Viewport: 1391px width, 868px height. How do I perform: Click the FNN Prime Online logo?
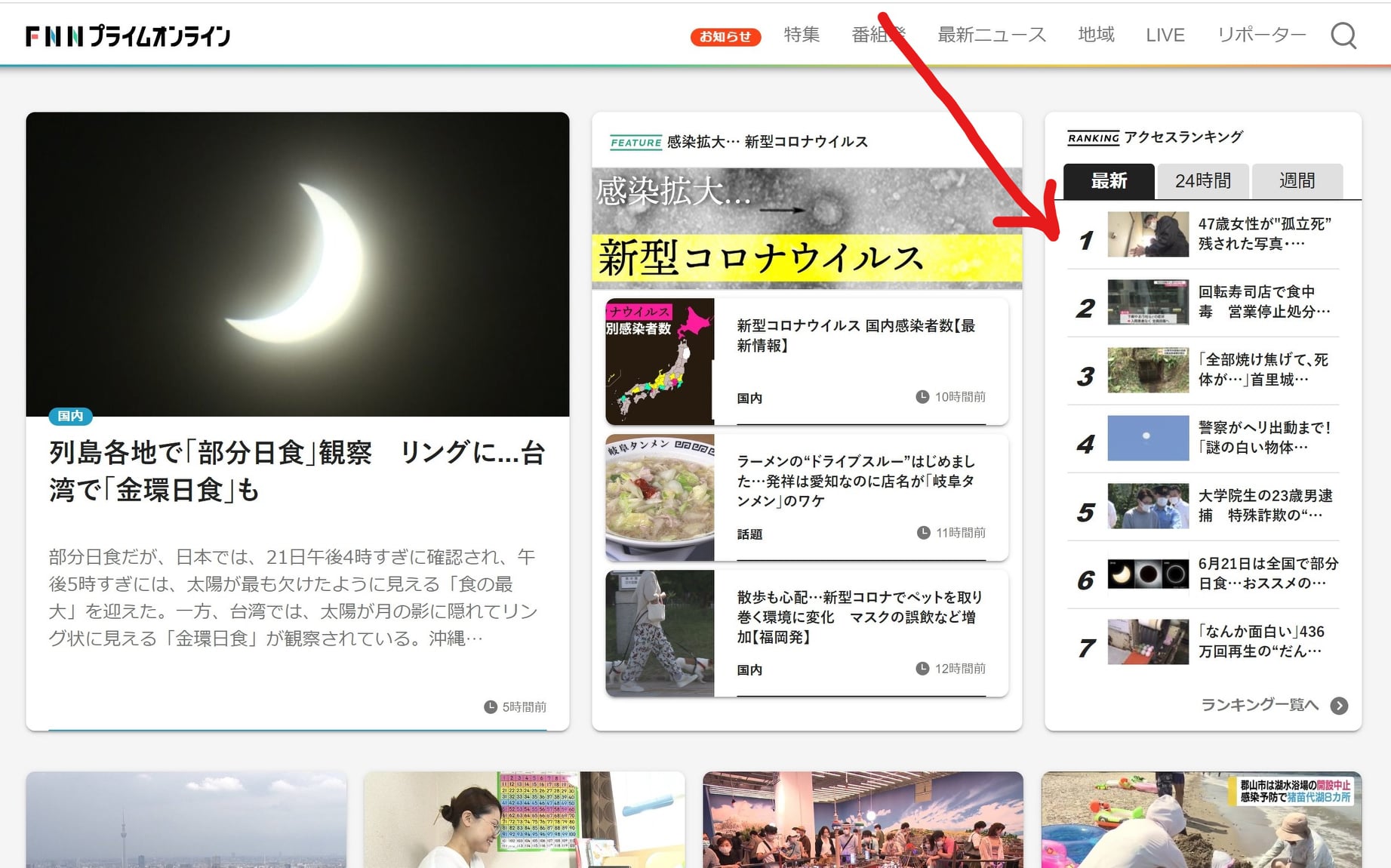128,35
